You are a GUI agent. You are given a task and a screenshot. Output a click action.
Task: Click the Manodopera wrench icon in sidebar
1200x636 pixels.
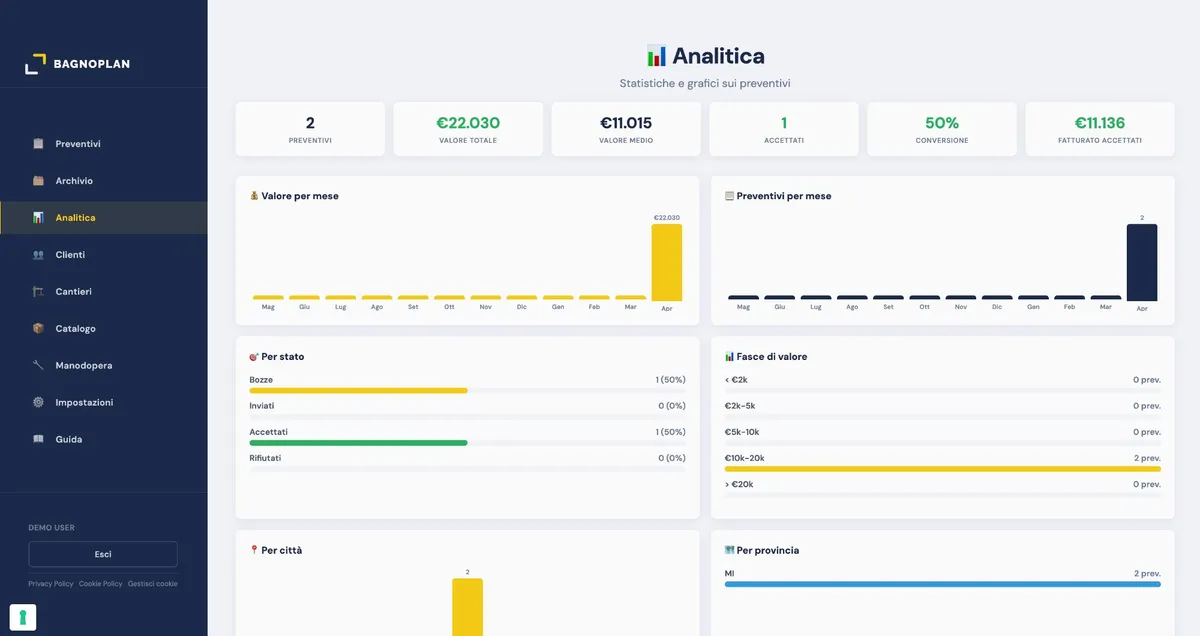tap(38, 366)
